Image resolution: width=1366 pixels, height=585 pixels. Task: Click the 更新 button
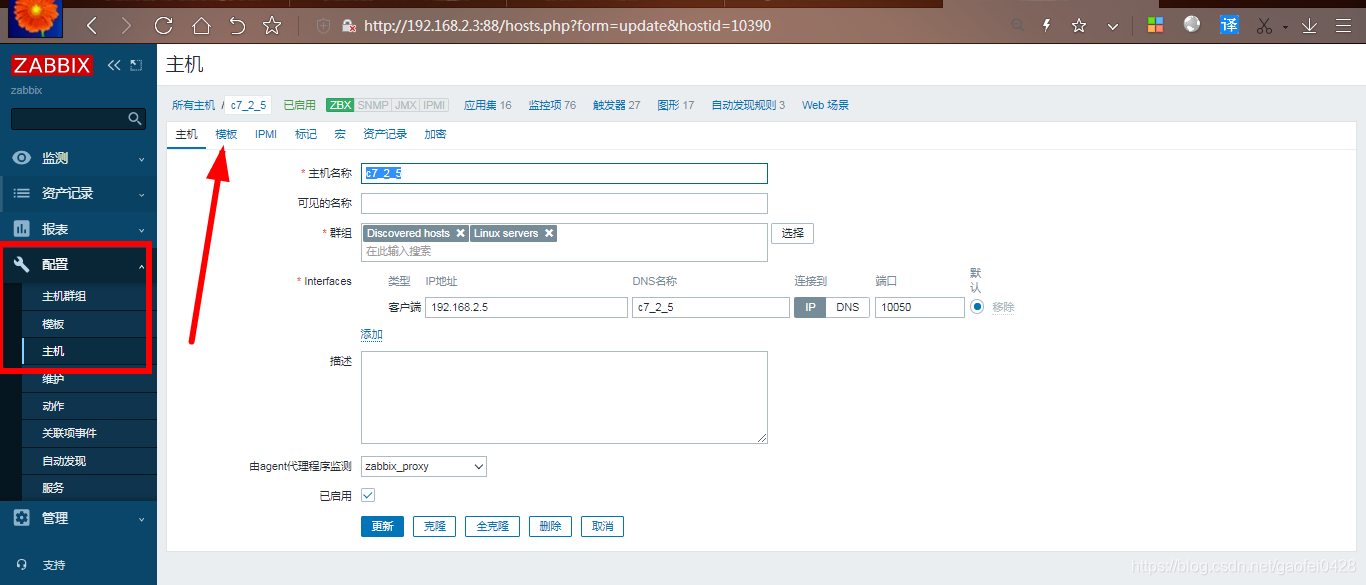coord(382,526)
